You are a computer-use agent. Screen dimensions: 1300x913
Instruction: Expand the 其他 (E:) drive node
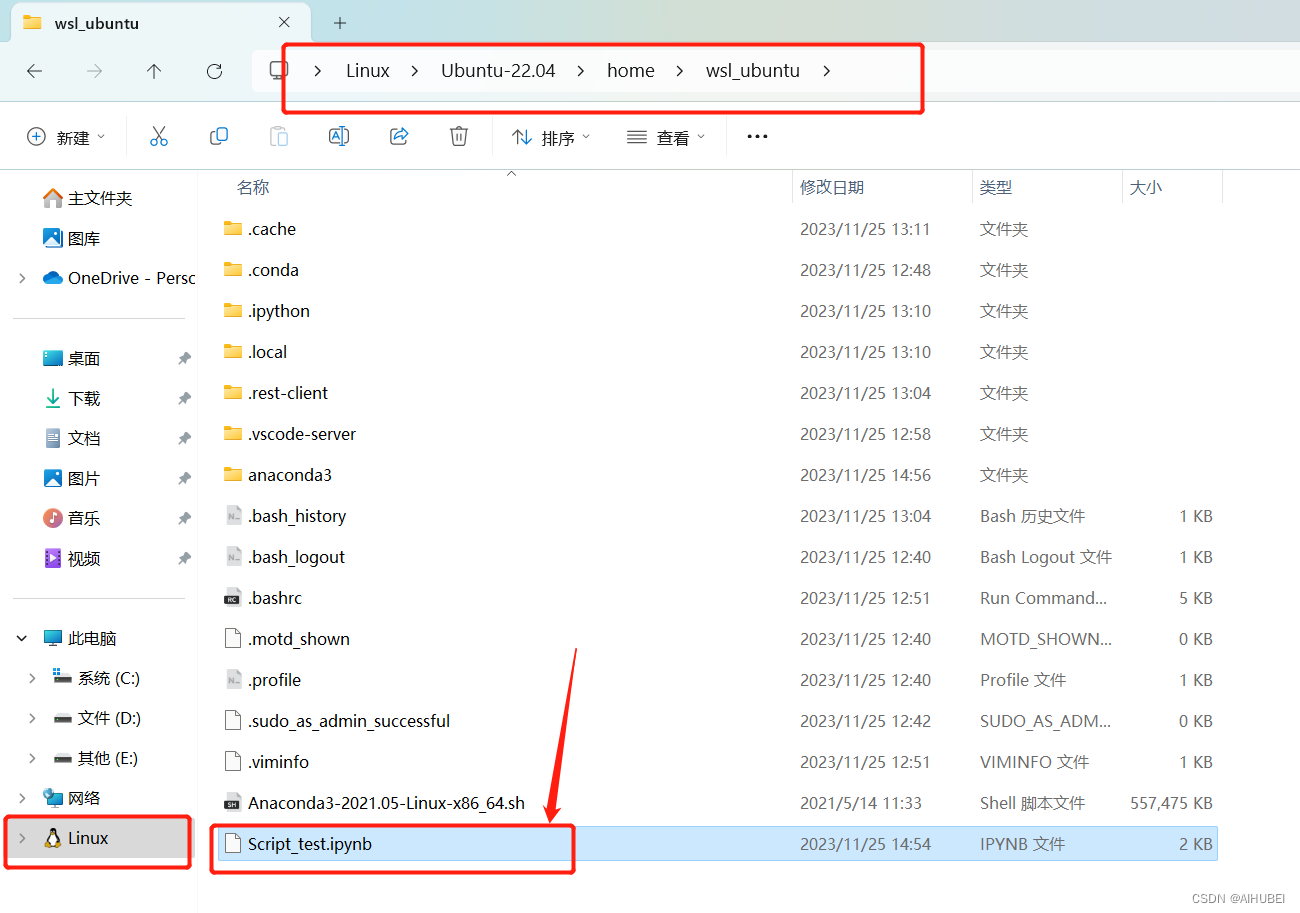click(x=33, y=758)
